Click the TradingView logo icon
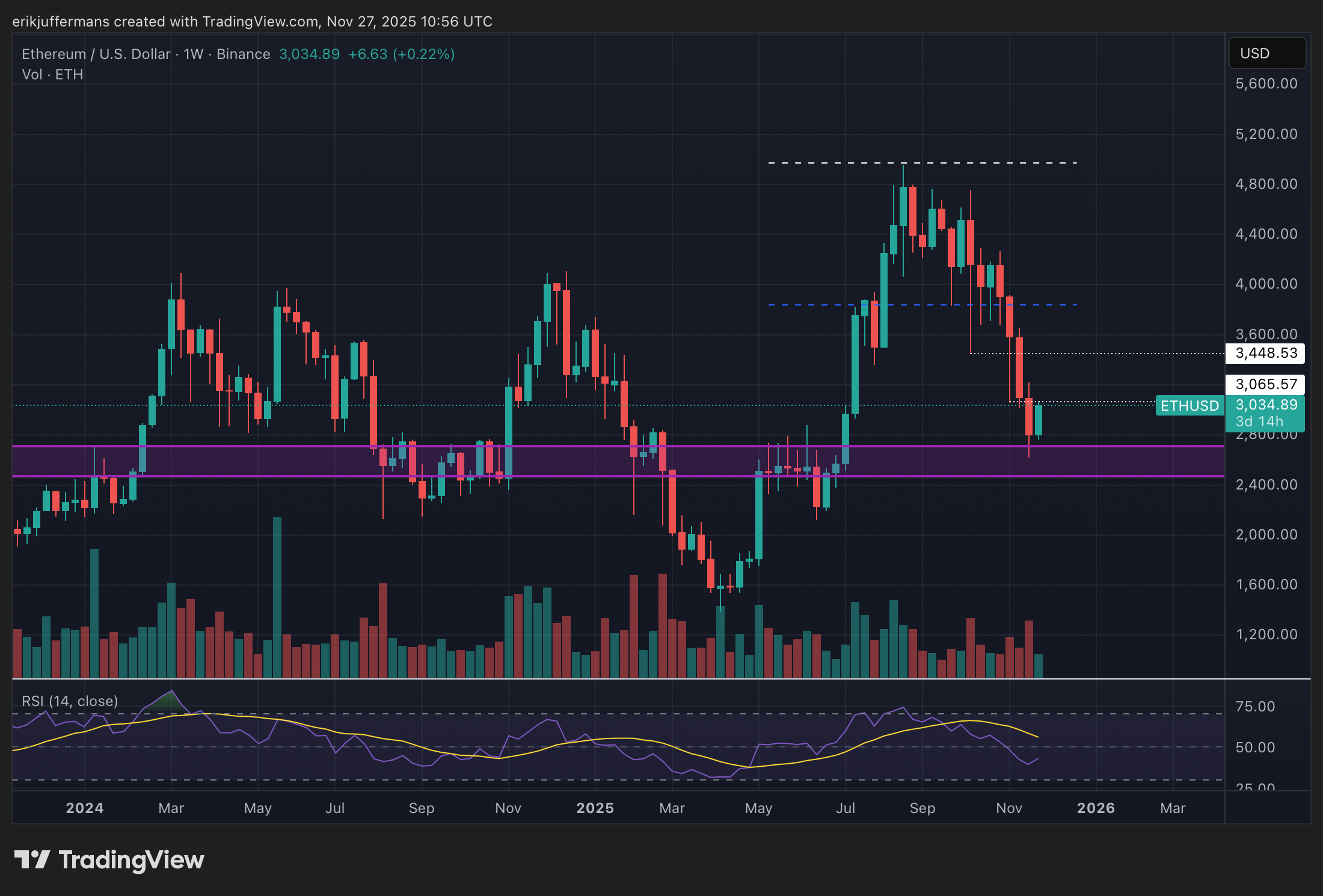The width and height of the screenshot is (1323, 896). coord(31,859)
